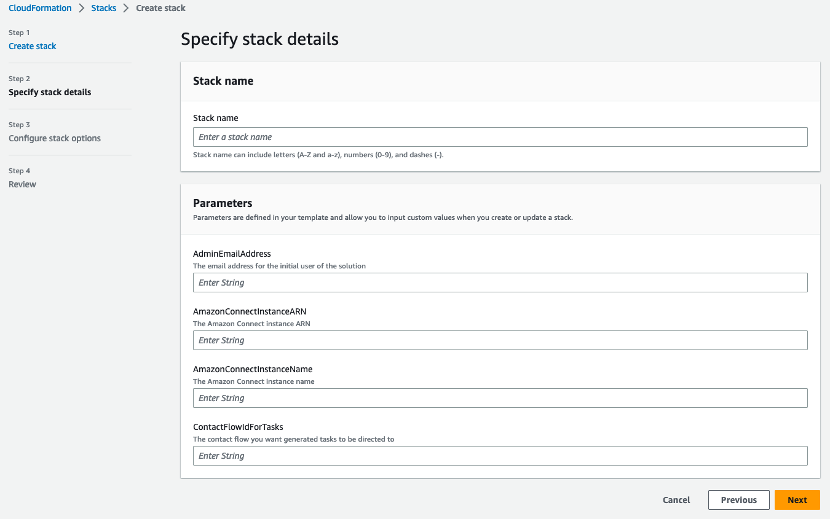Viewport: 831px width, 520px height.
Task: Click the Specify stack details page title
Action: (x=259, y=40)
